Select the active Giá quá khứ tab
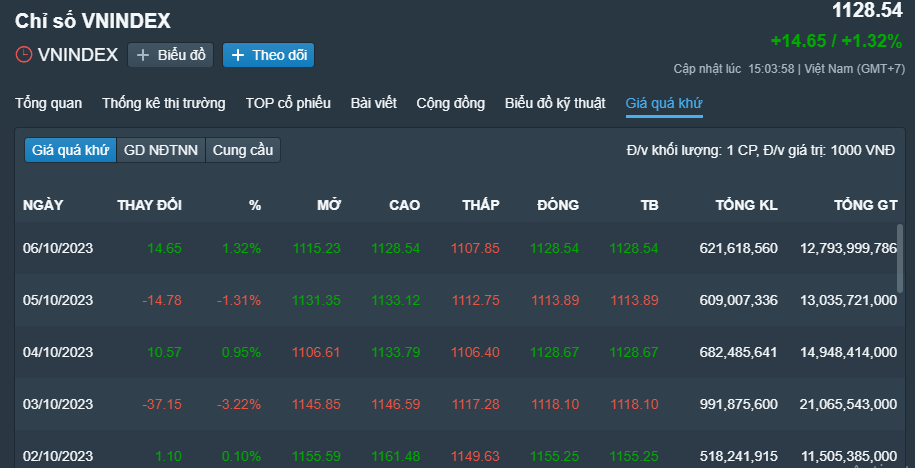915x468 pixels. tap(664, 104)
